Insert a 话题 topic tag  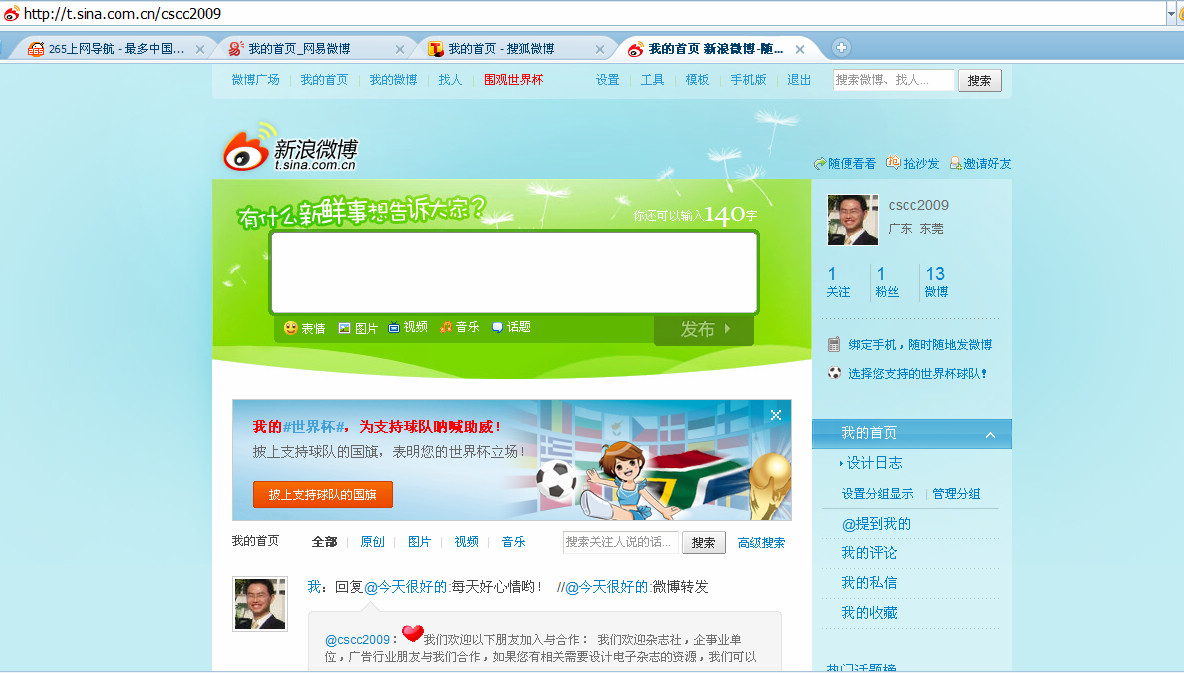click(x=511, y=327)
